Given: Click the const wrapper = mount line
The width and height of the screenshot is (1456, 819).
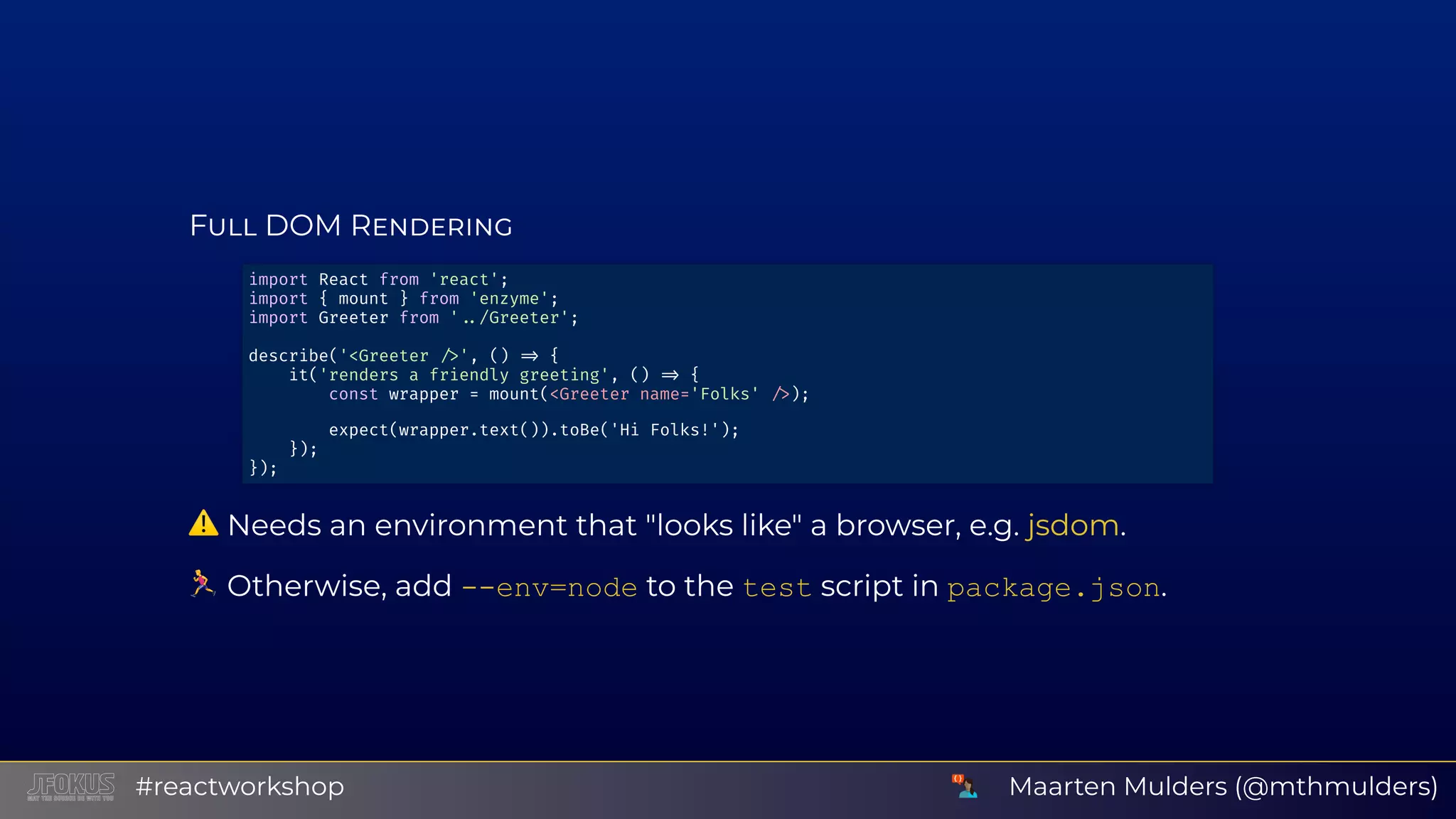Looking at the screenshot, I should click(x=569, y=394).
